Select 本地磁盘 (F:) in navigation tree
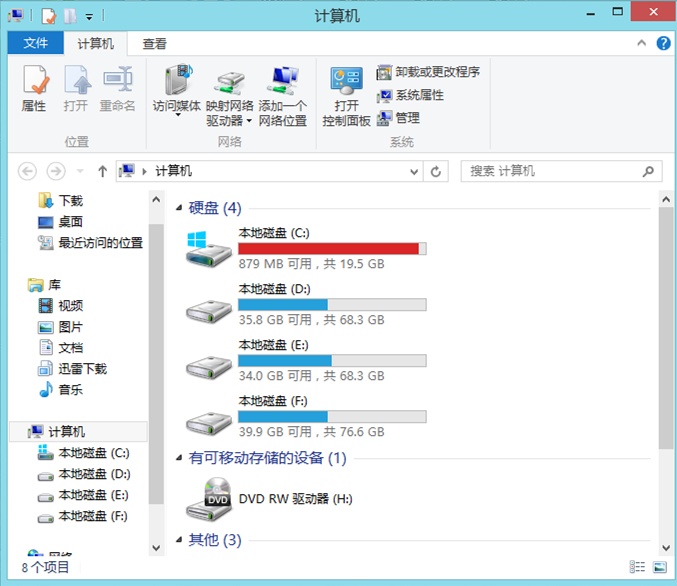The image size is (677, 586). [x=82, y=516]
